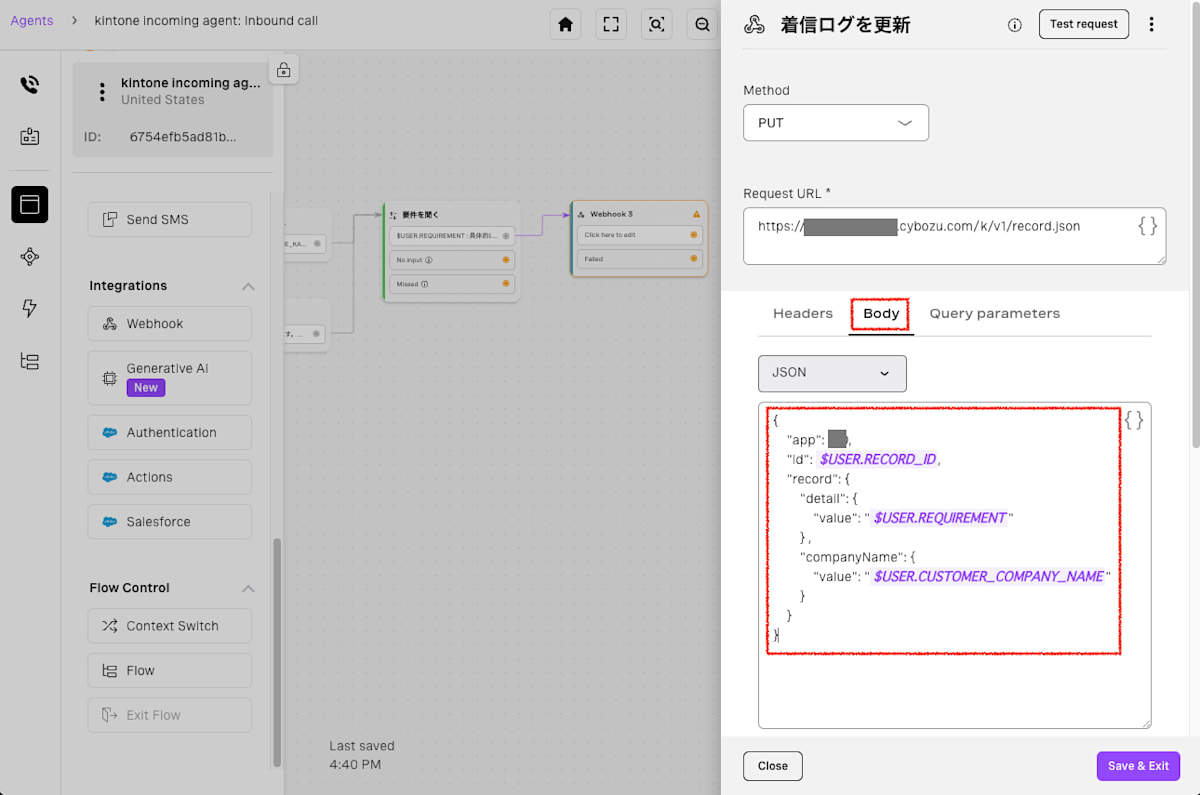Click the left block palette scrollbar

277,652
